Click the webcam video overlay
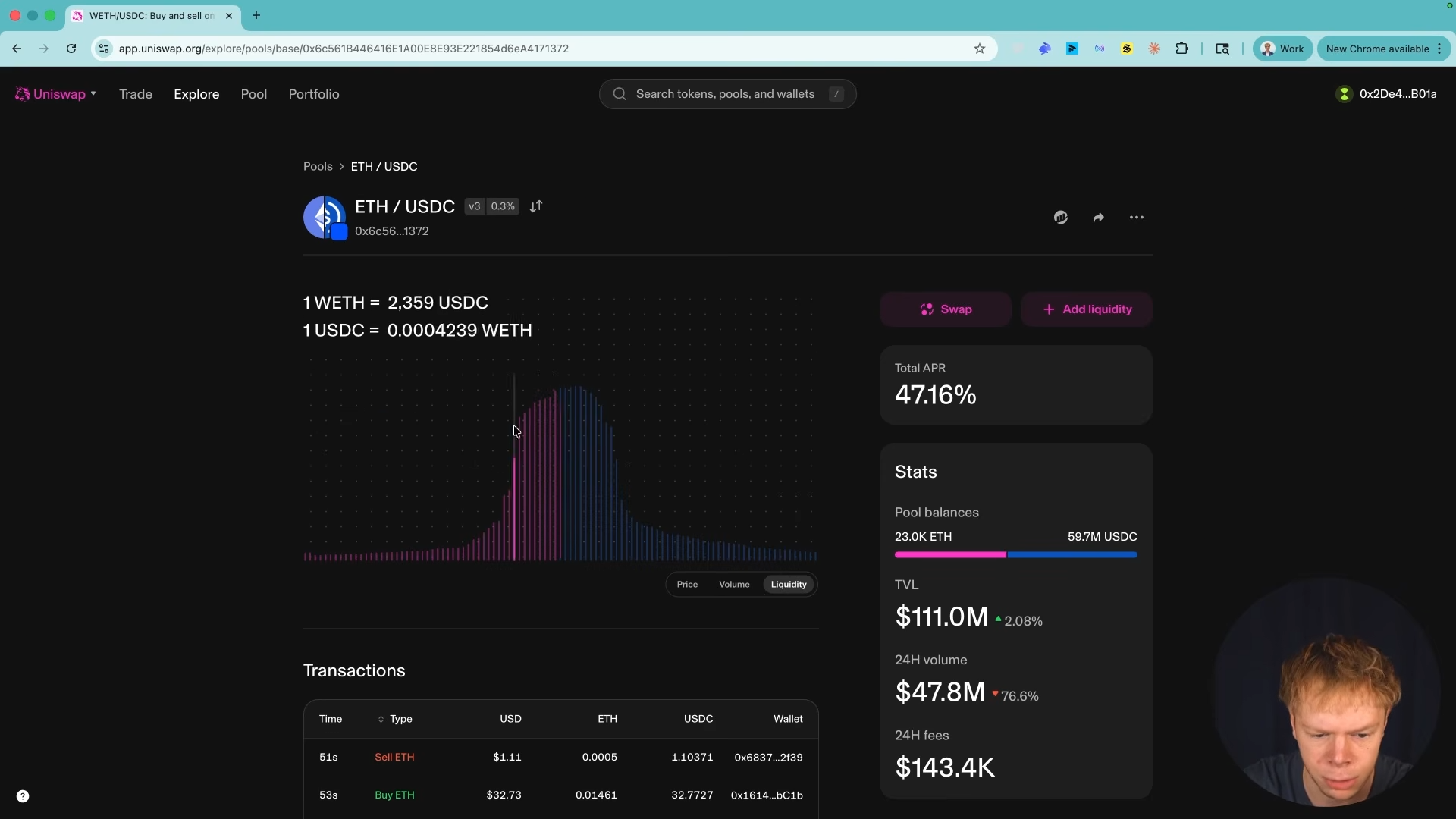Screen dimensions: 1456x819 tap(1326, 692)
